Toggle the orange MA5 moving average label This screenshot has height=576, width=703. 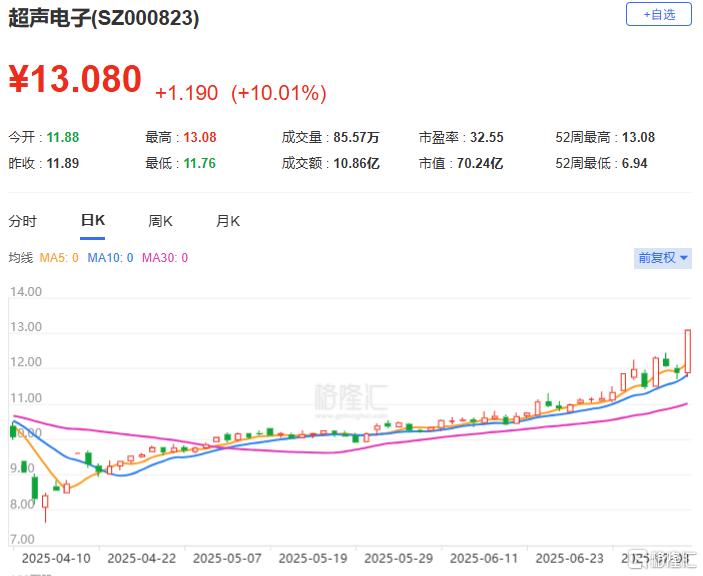click(x=58, y=258)
